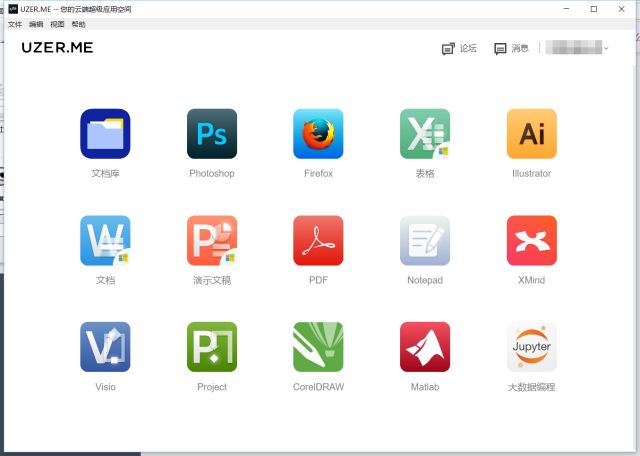Click the XMind label text

[x=531, y=280]
